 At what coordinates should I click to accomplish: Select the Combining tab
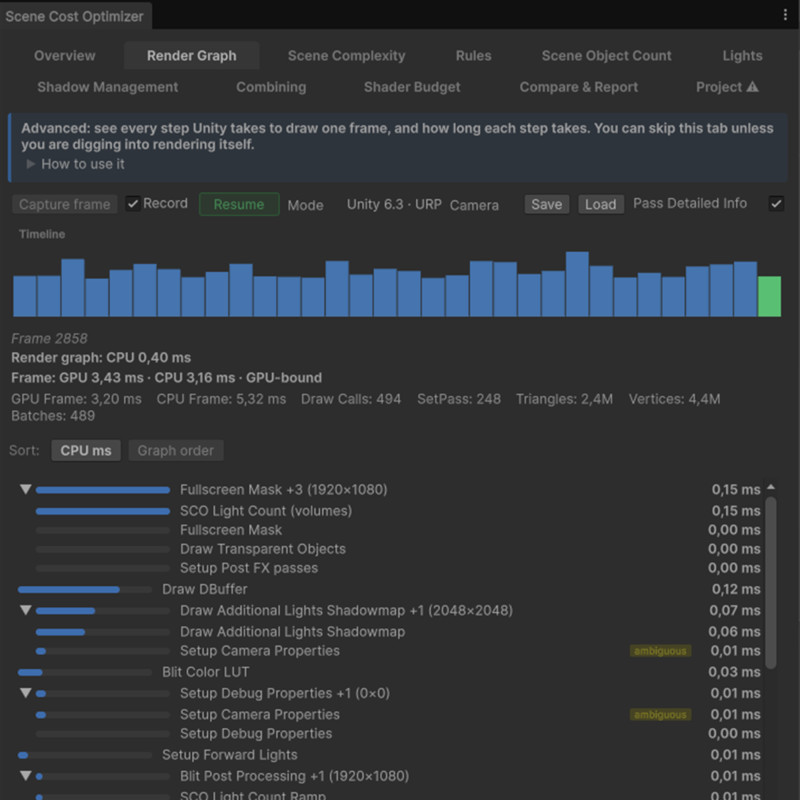tap(271, 87)
